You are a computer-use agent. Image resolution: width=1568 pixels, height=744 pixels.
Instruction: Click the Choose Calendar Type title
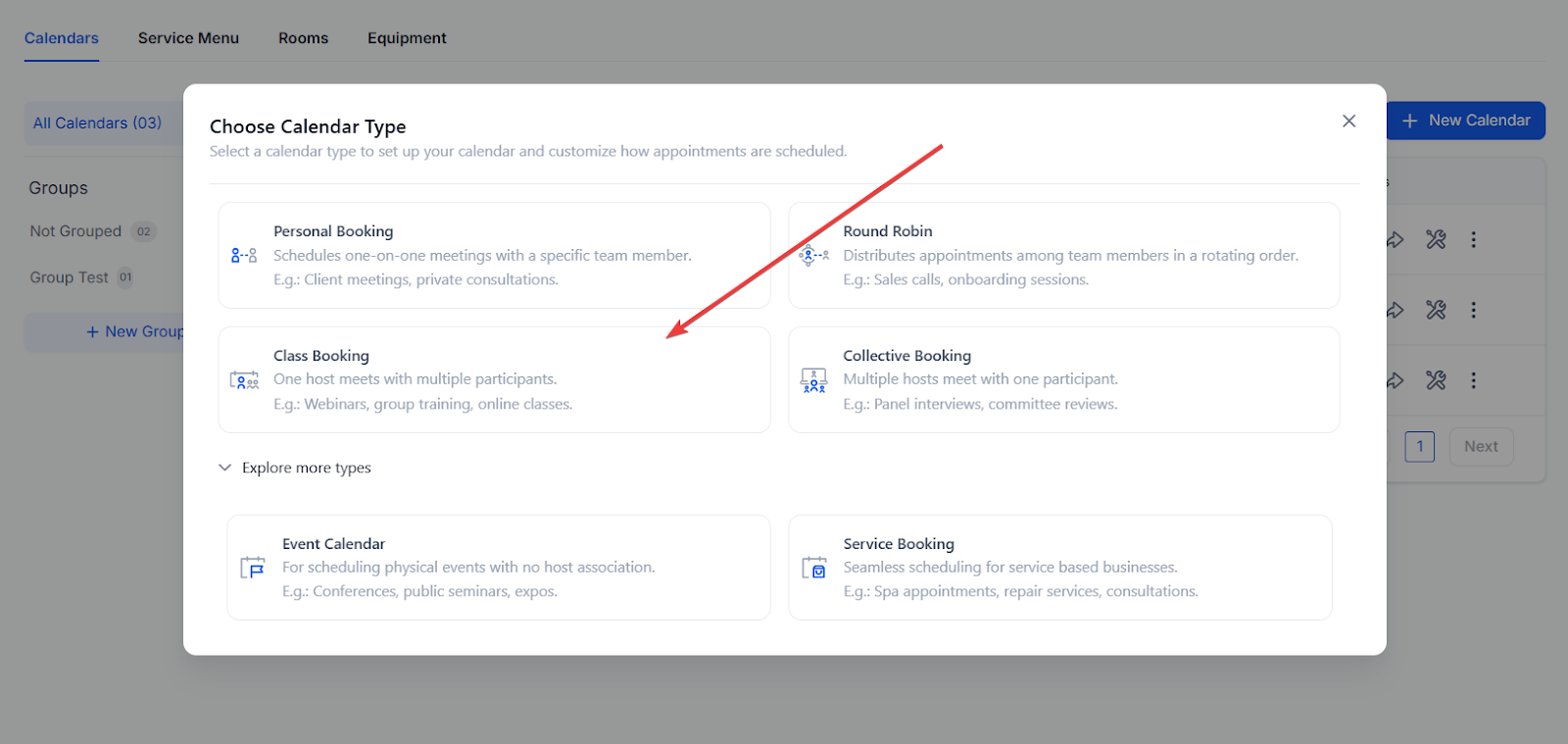[x=308, y=126]
